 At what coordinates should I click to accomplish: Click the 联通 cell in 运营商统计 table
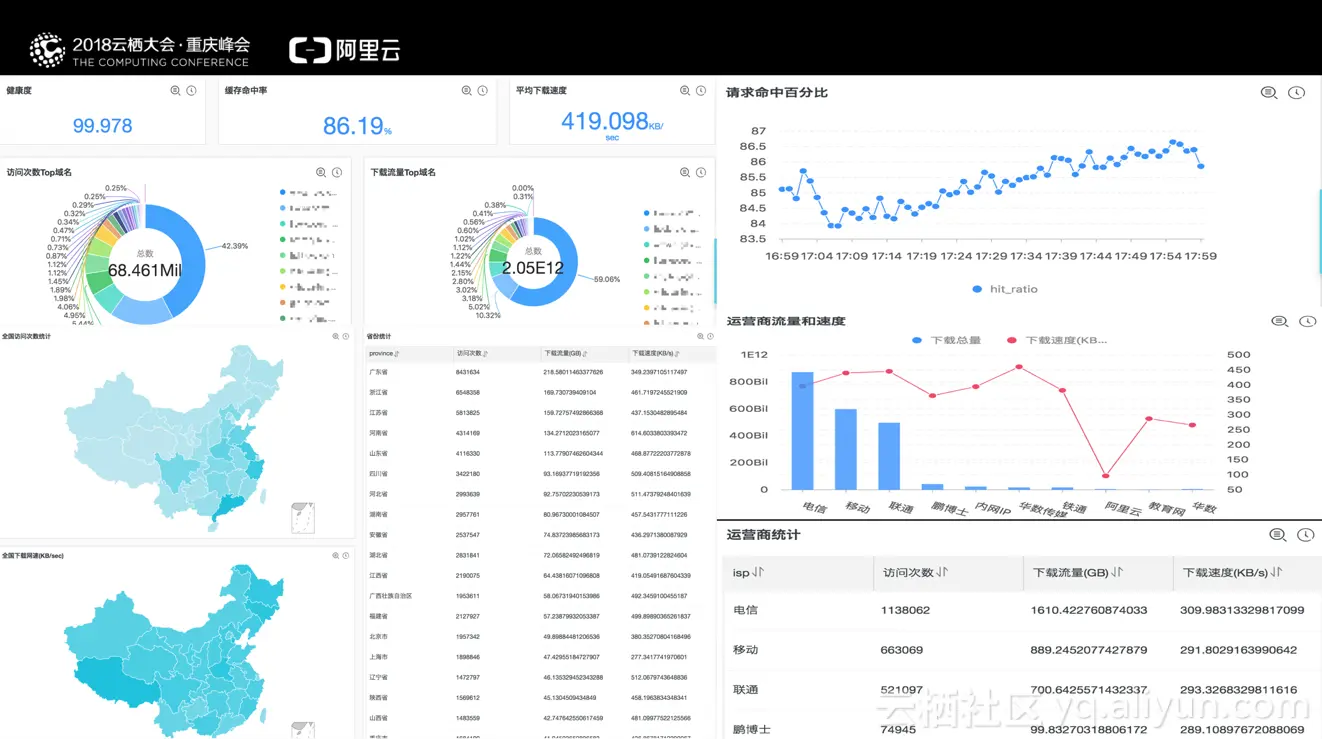(746, 690)
